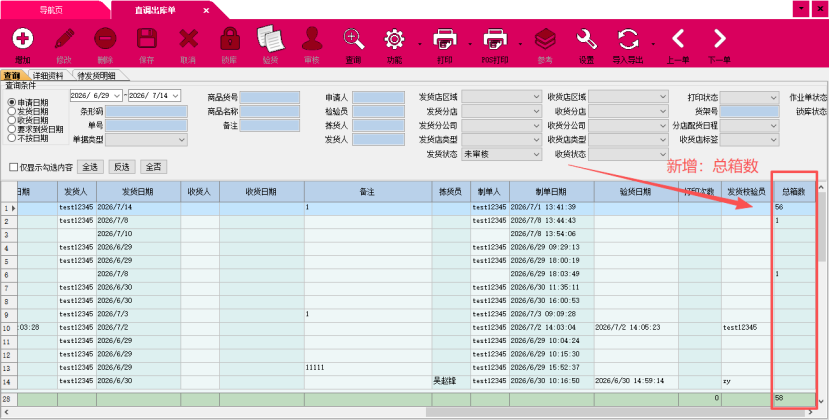Click the 全否 button

(x=153, y=167)
